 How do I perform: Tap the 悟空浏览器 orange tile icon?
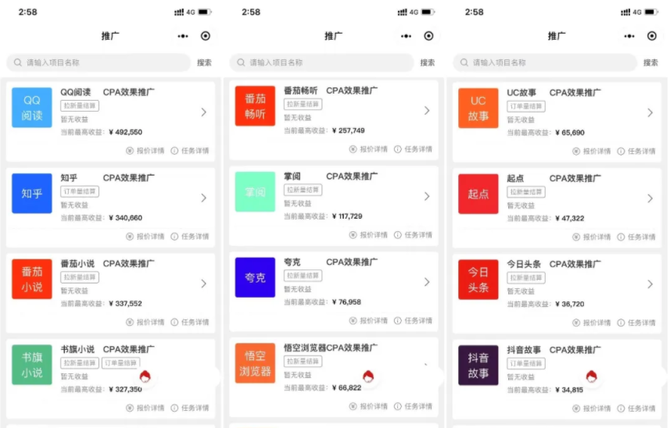click(255, 363)
